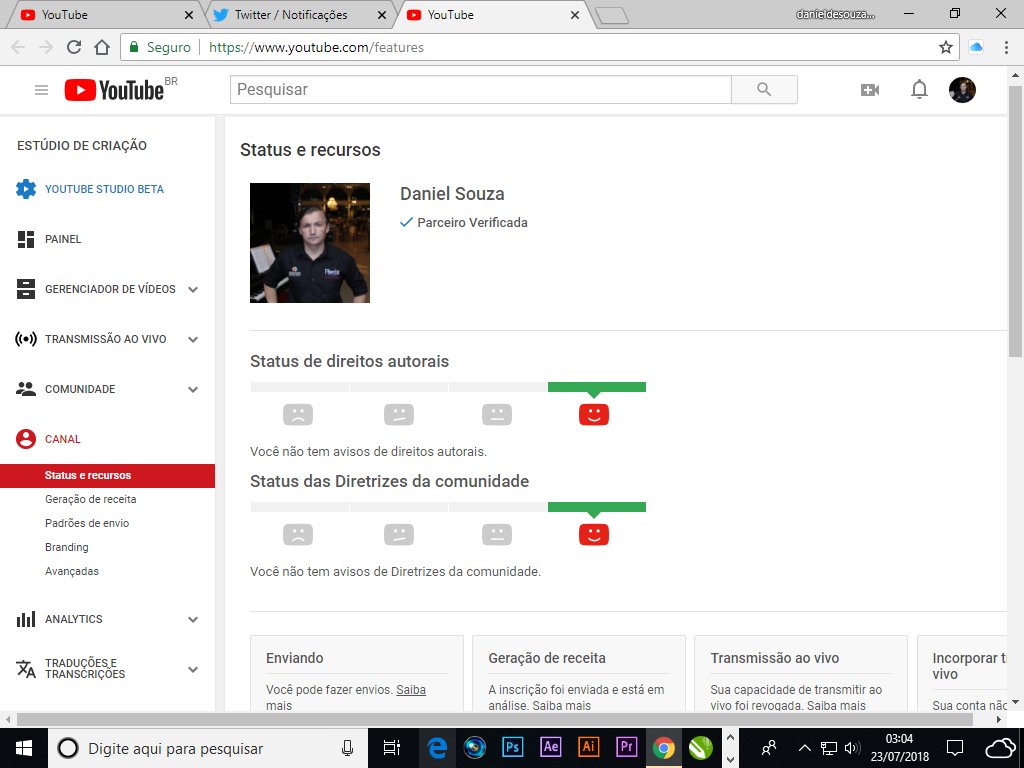Expand Gerenciador de Vídeos section
This screenshot has height=768, width=1024.
coord(193,289)
